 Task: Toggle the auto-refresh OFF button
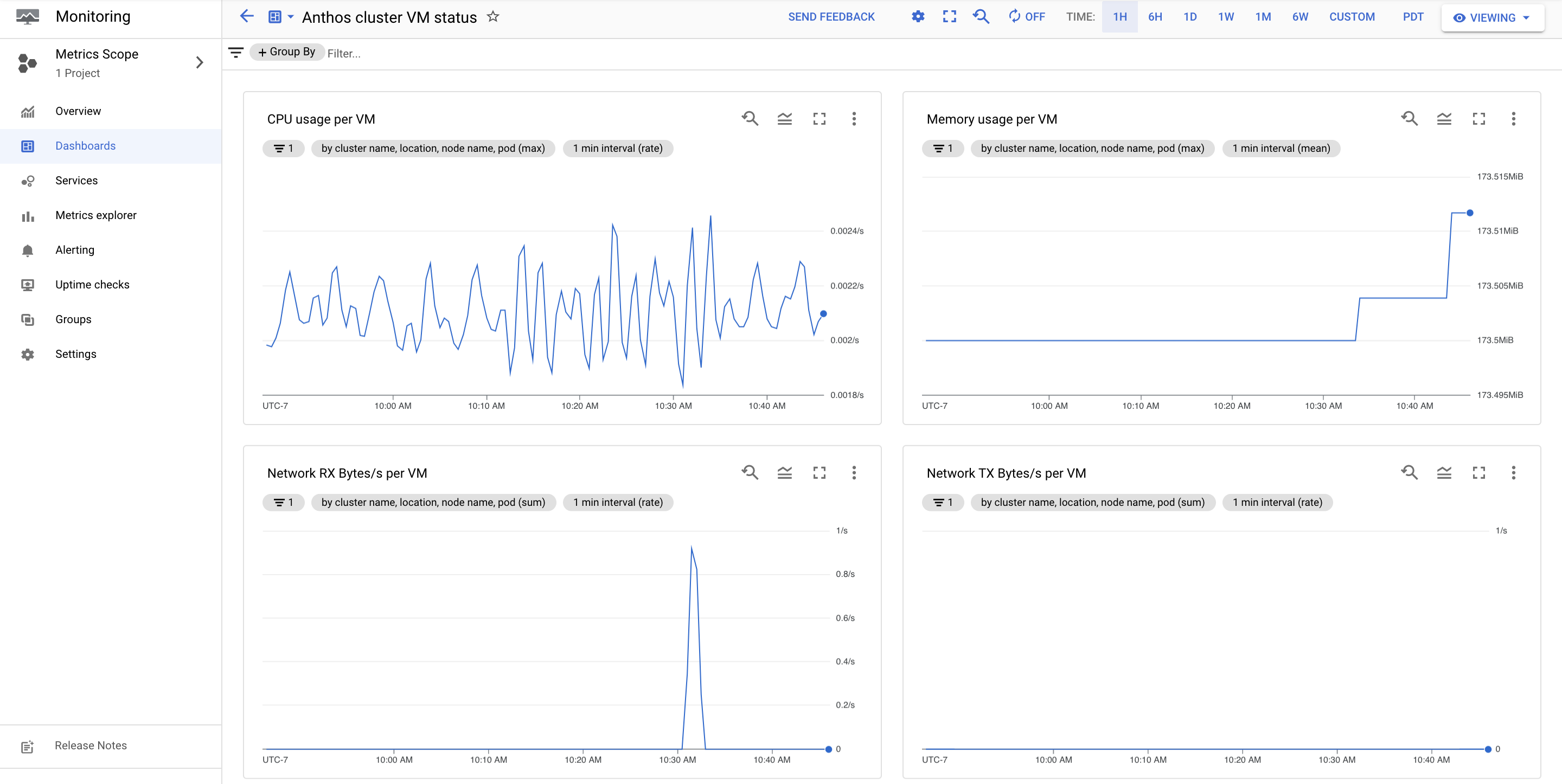coord(1025,17)
